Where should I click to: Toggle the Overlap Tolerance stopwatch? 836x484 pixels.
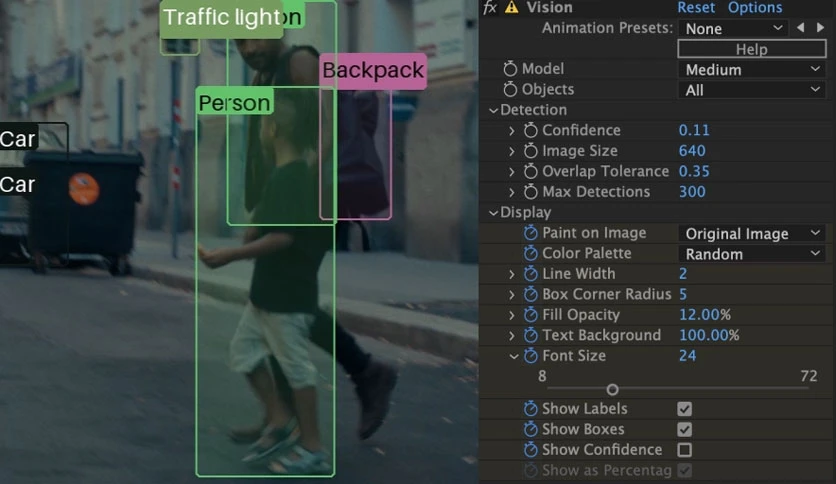[530, 172]
